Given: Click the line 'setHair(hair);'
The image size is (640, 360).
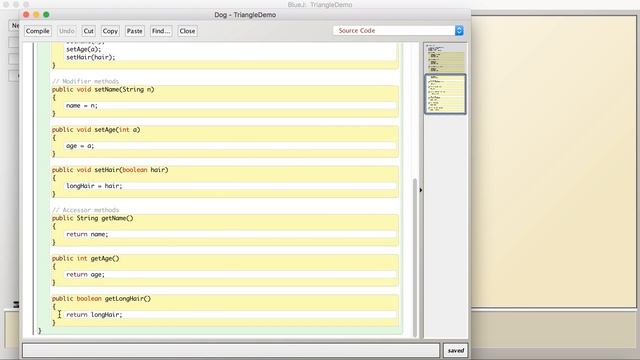Looking at the screenshot, I should click(x=91, y=57).
